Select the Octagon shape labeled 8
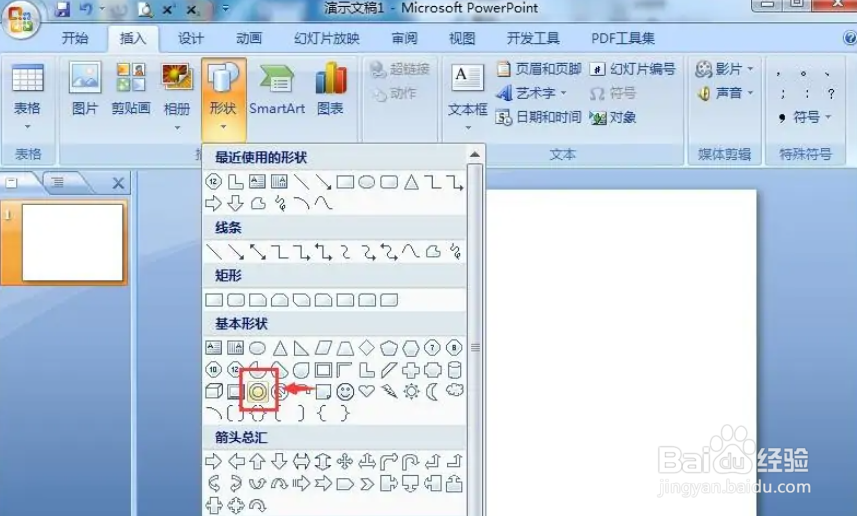Viewport: 857px width, 516px height. [454, 348]
